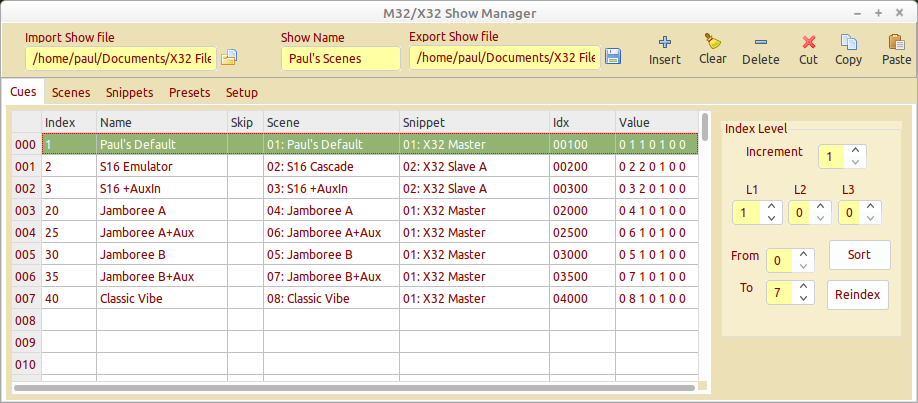Delete the selected cue

(761, 50)
